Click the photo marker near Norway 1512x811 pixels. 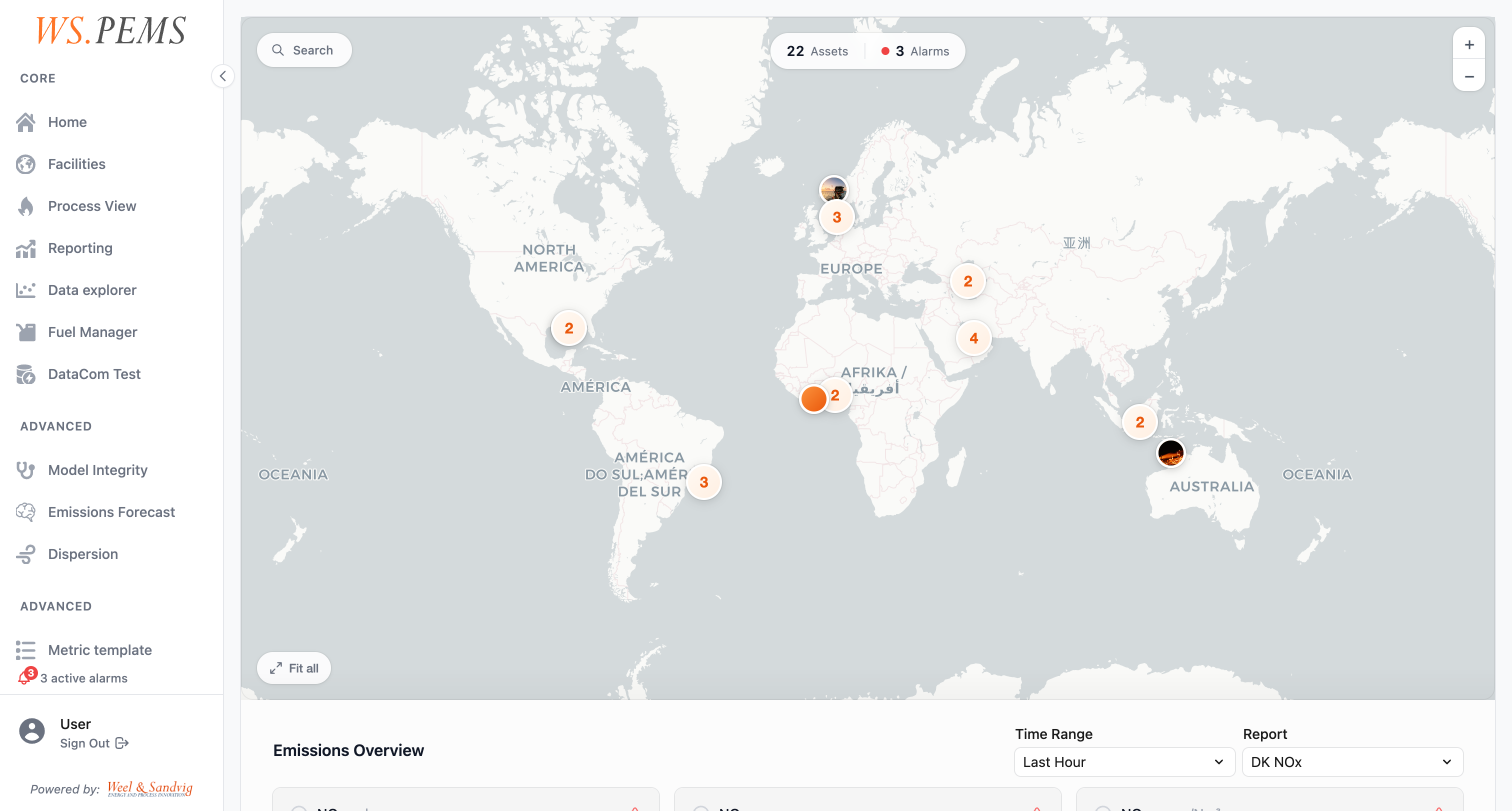(x=833, y=189)
